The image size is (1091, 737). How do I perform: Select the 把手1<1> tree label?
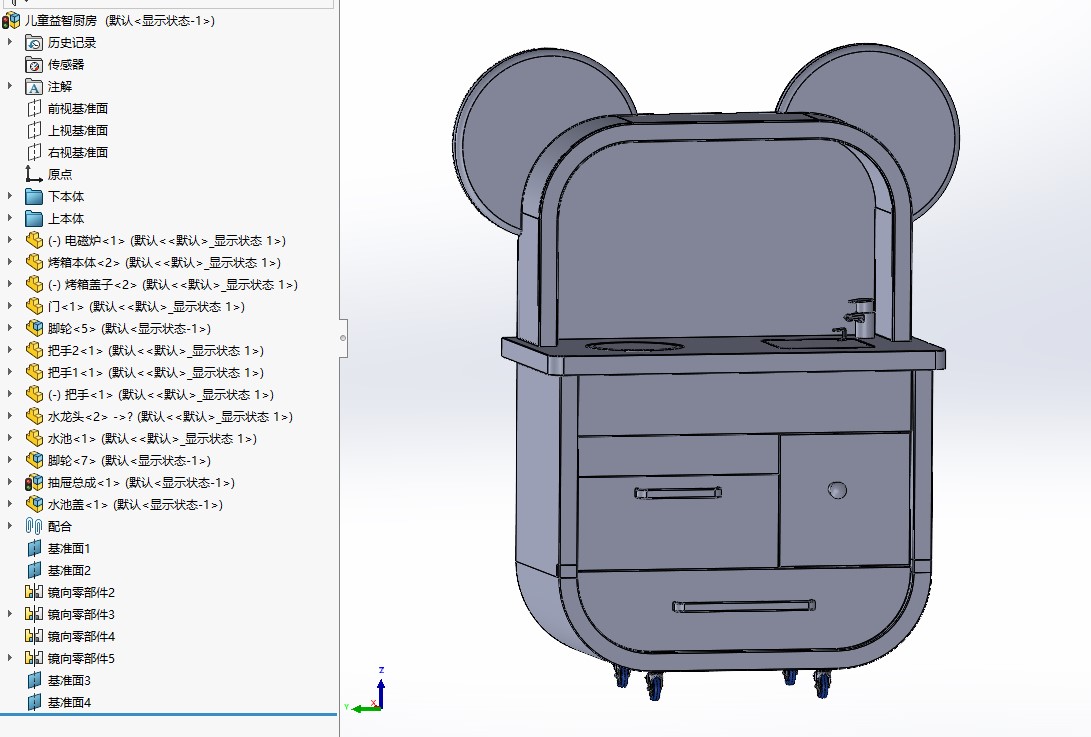pyautogui.click(x=156, y=373)
